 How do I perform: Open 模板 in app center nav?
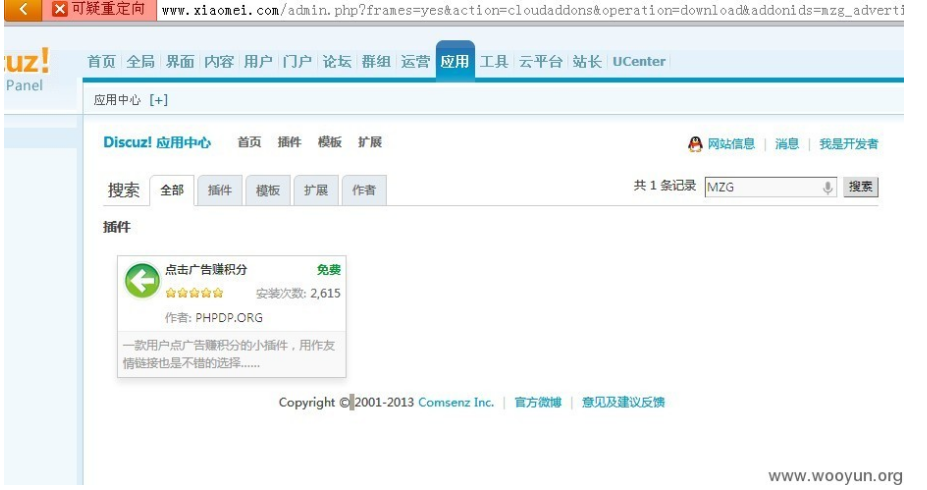coord(330,142)
